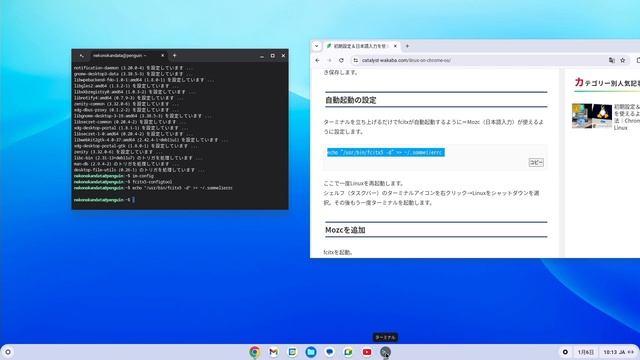Open Google Calendar shelf icon
640x360 pixels.
point(292,352)
